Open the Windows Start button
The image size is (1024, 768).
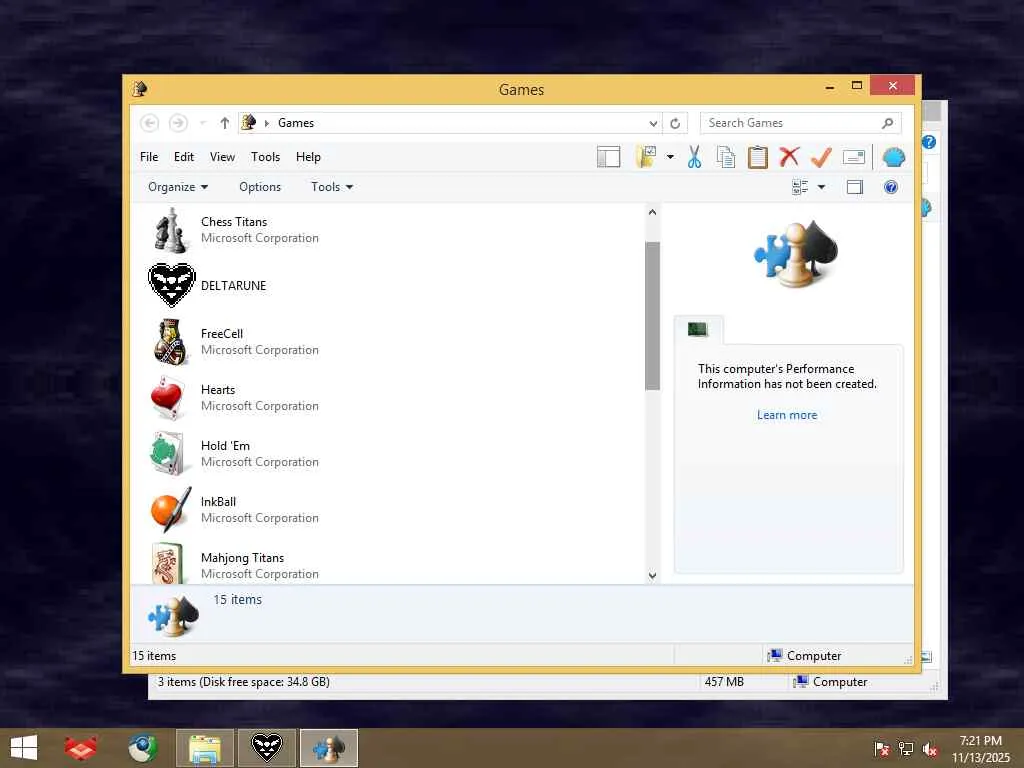coord(24,748)
